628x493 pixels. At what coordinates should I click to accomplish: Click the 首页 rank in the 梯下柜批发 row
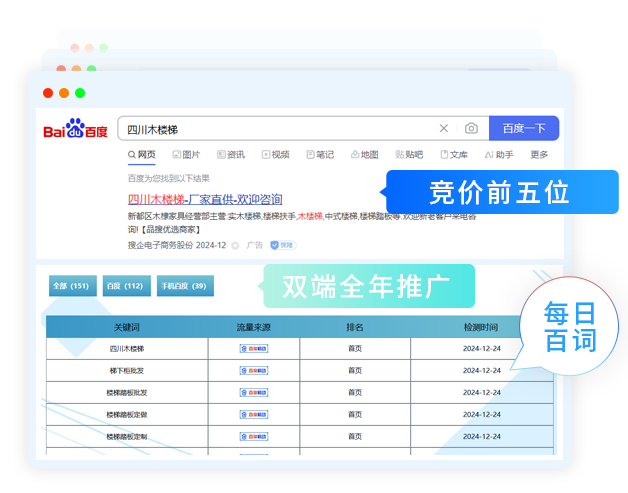pos(355,371)
